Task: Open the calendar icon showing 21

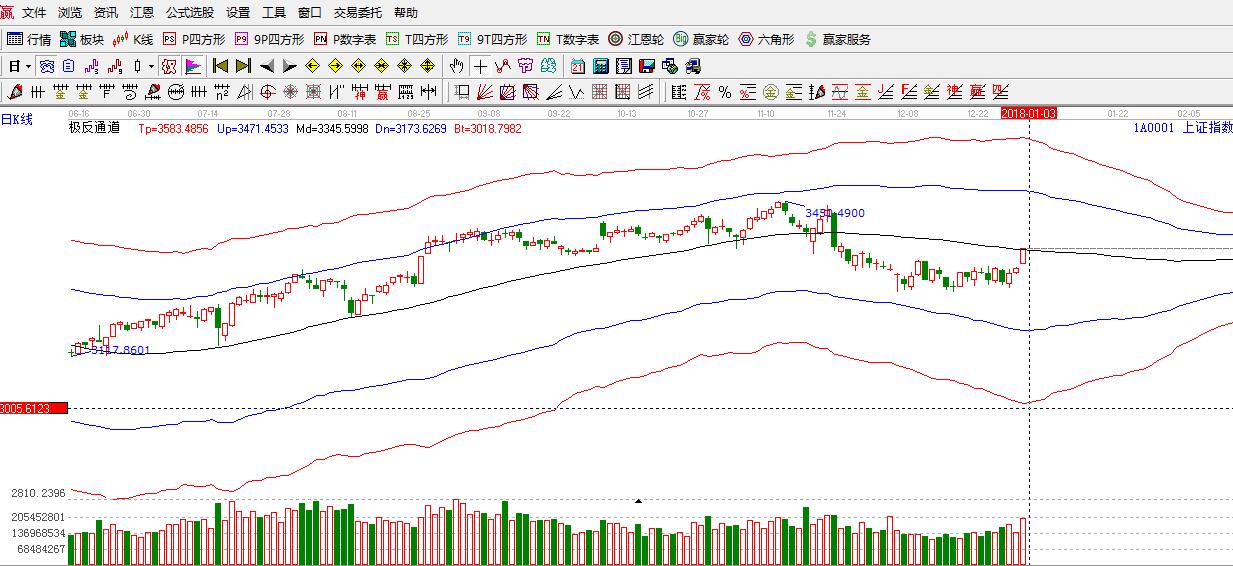Action: (x=577, y=67)
